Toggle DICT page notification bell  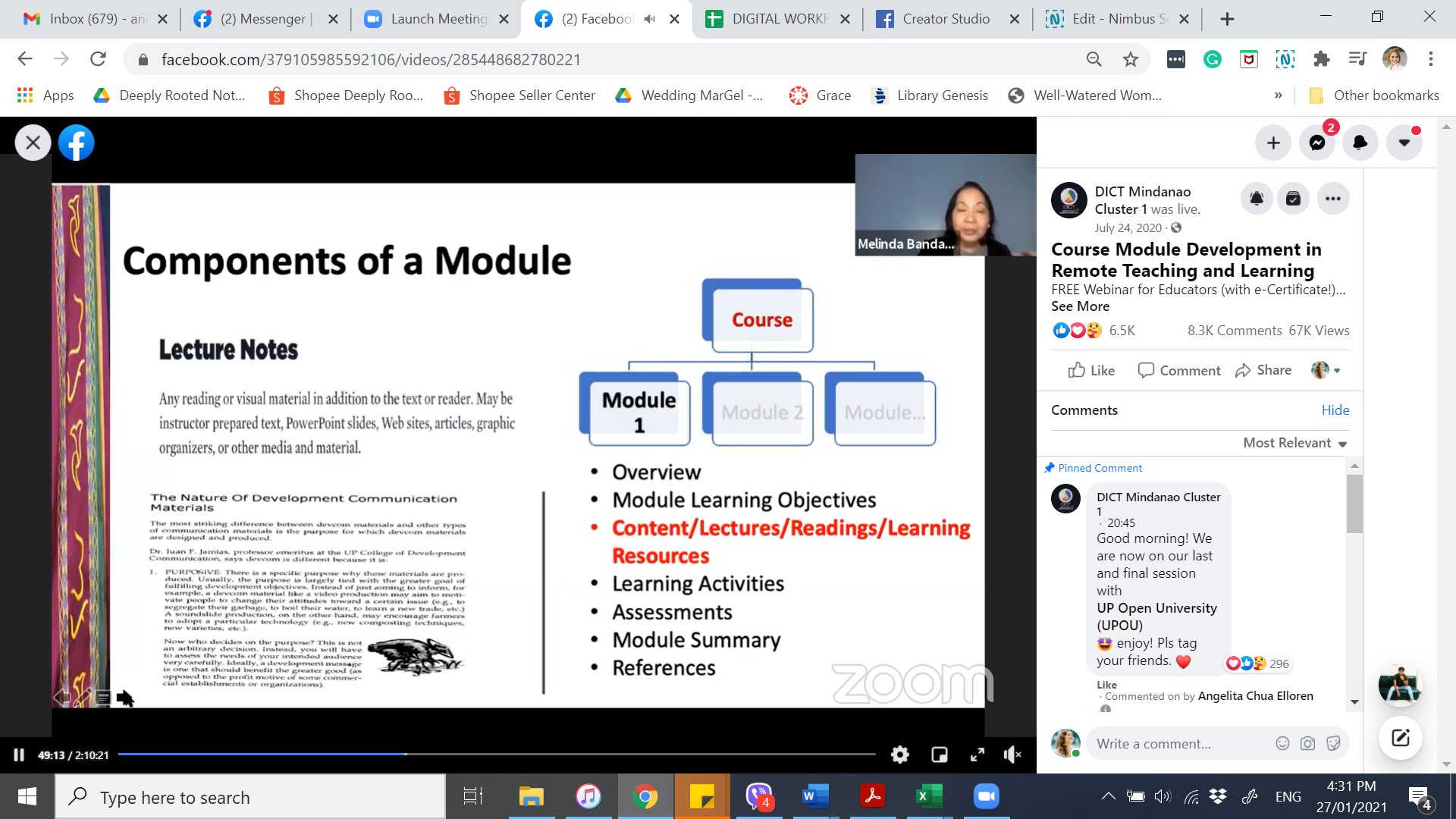1257,199
